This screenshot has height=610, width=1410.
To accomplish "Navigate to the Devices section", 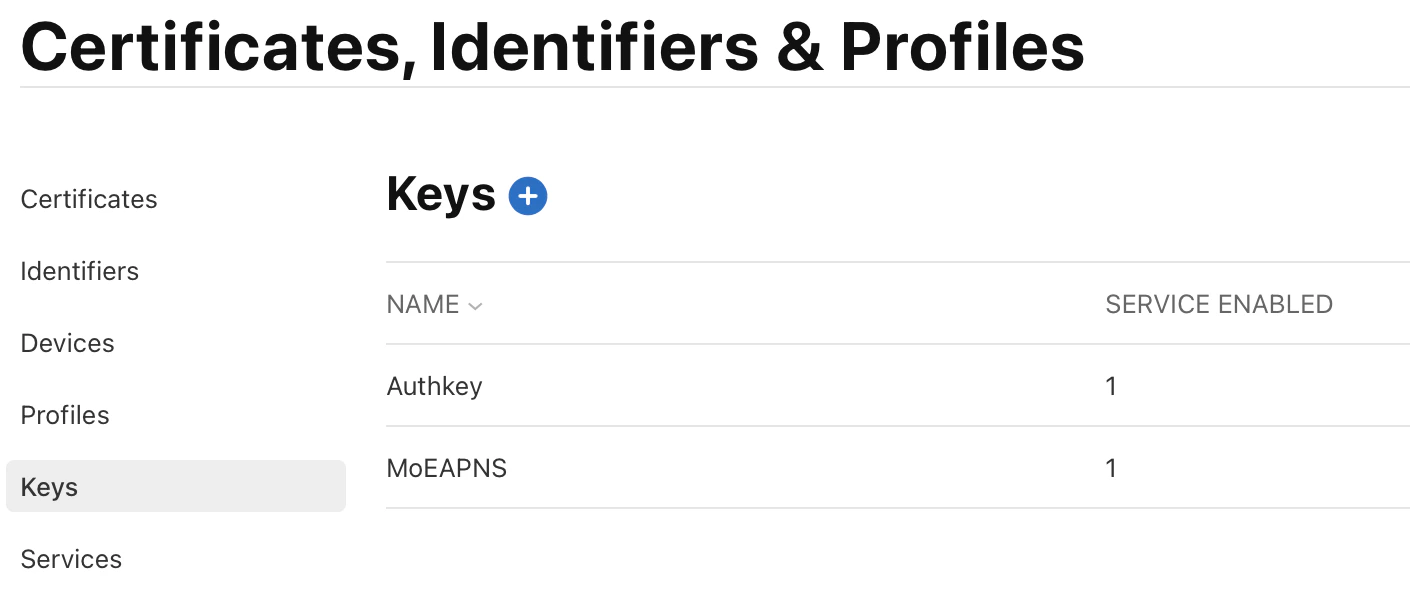I will [x=67, y=343].
